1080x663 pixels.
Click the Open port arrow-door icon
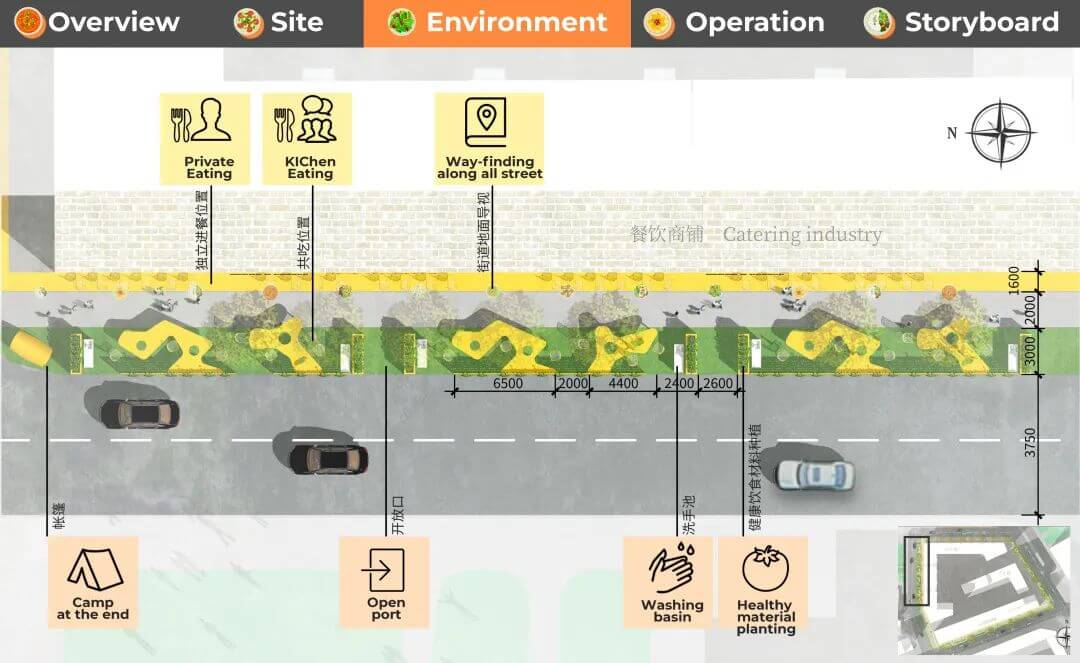383,570
